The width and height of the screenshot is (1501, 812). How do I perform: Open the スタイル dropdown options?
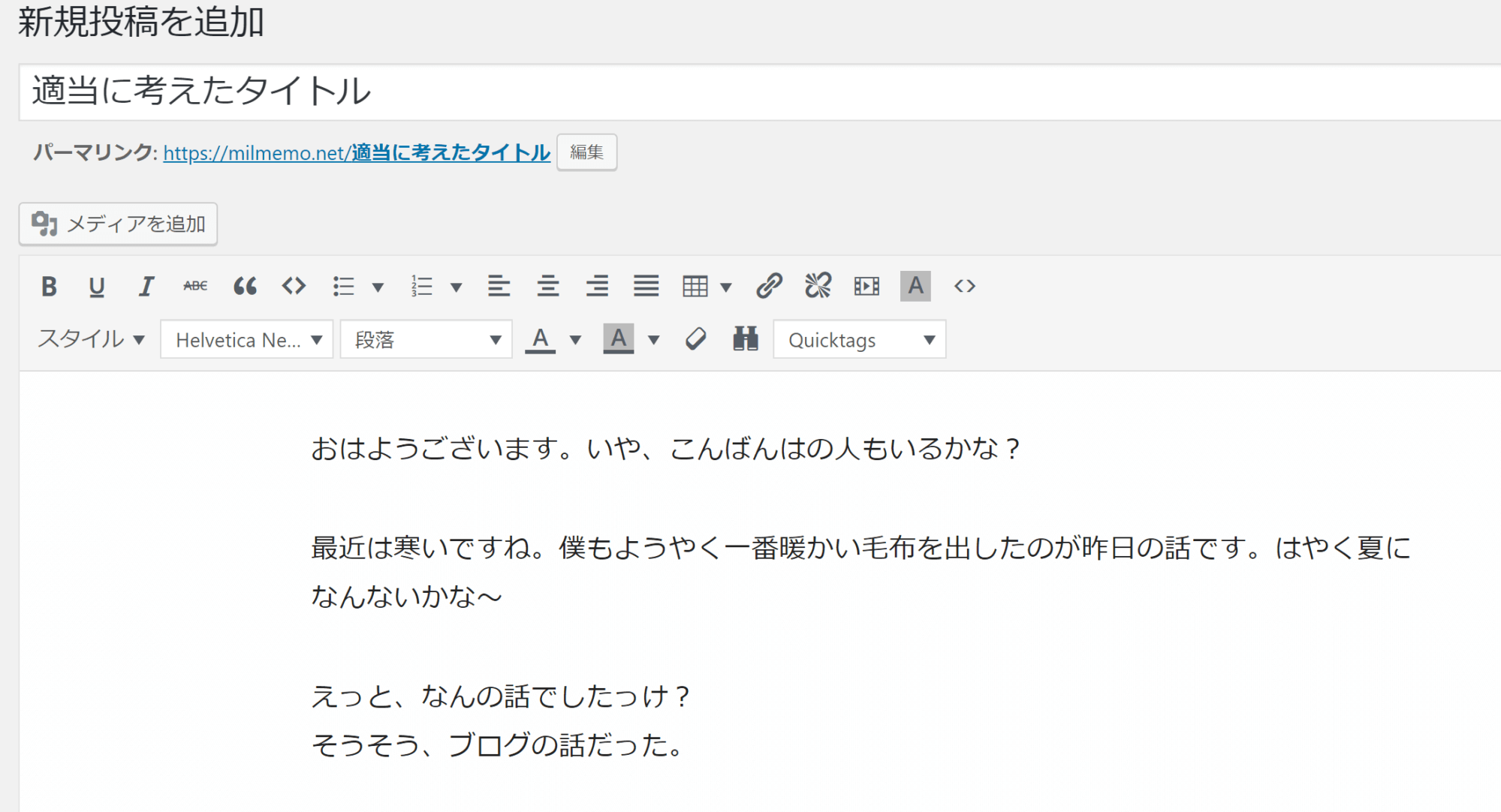coord(89,339)
